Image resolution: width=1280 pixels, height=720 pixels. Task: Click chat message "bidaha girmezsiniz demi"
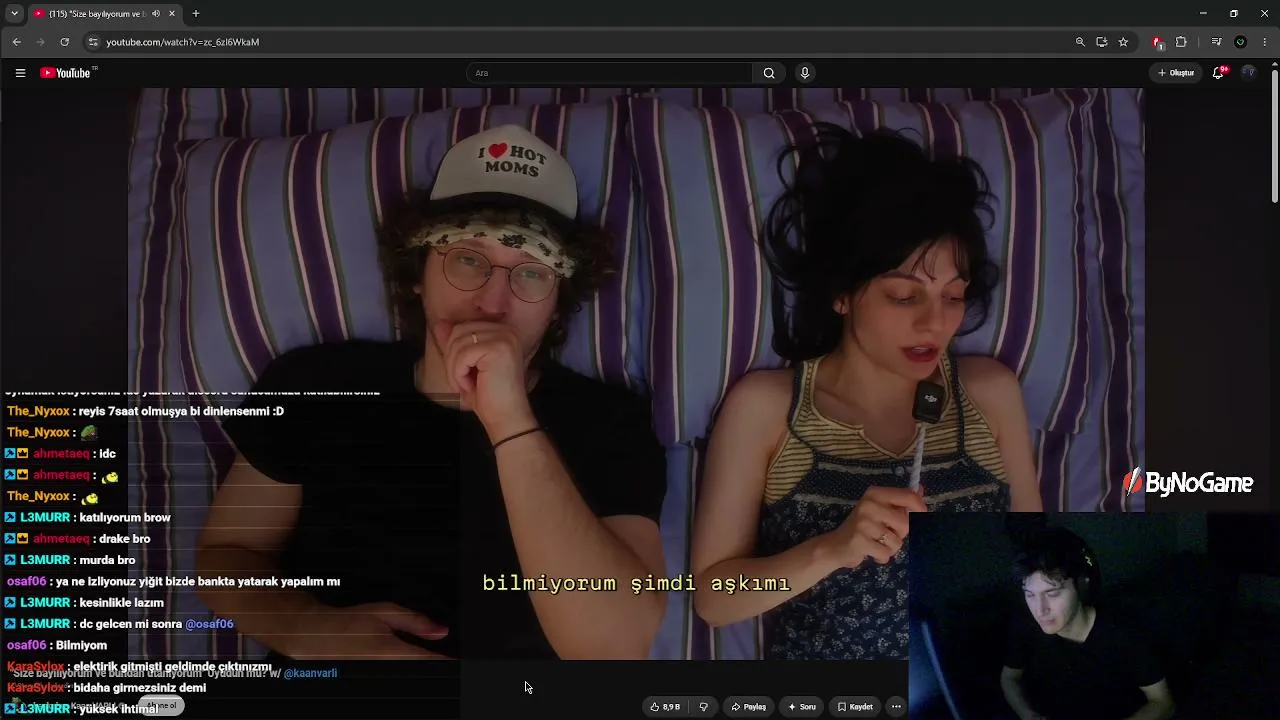pos(140,688)
